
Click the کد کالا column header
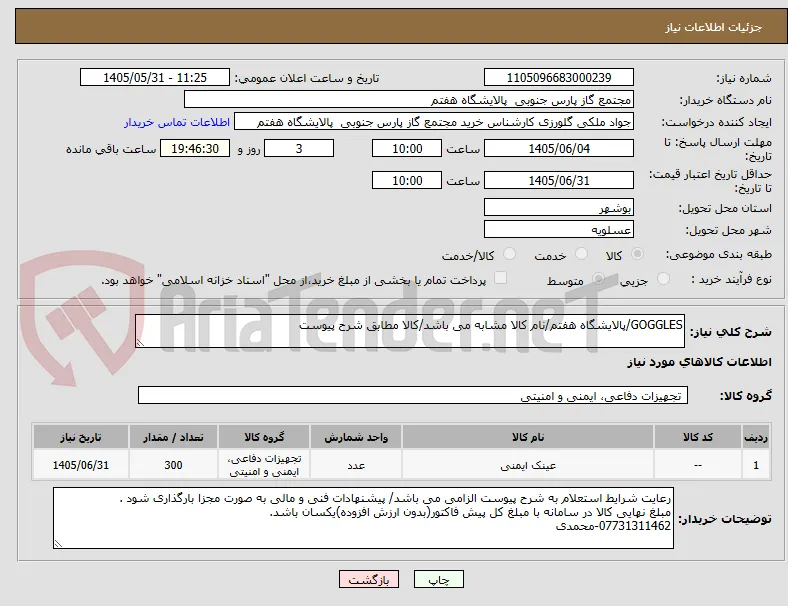[x=698, y=437]
